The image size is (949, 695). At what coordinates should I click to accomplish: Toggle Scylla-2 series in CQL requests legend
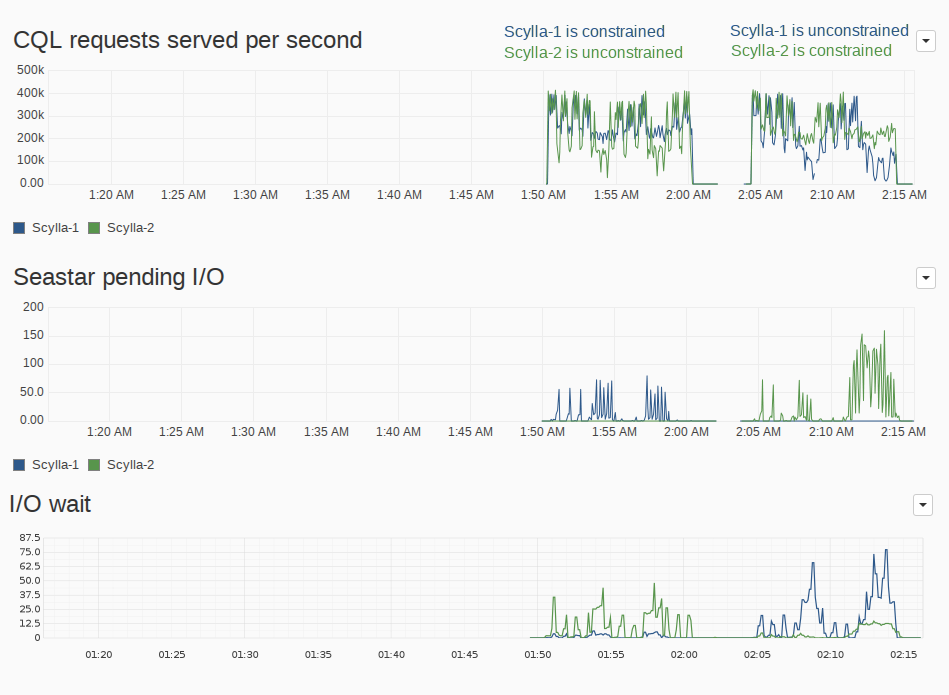(x=121, y=228)
